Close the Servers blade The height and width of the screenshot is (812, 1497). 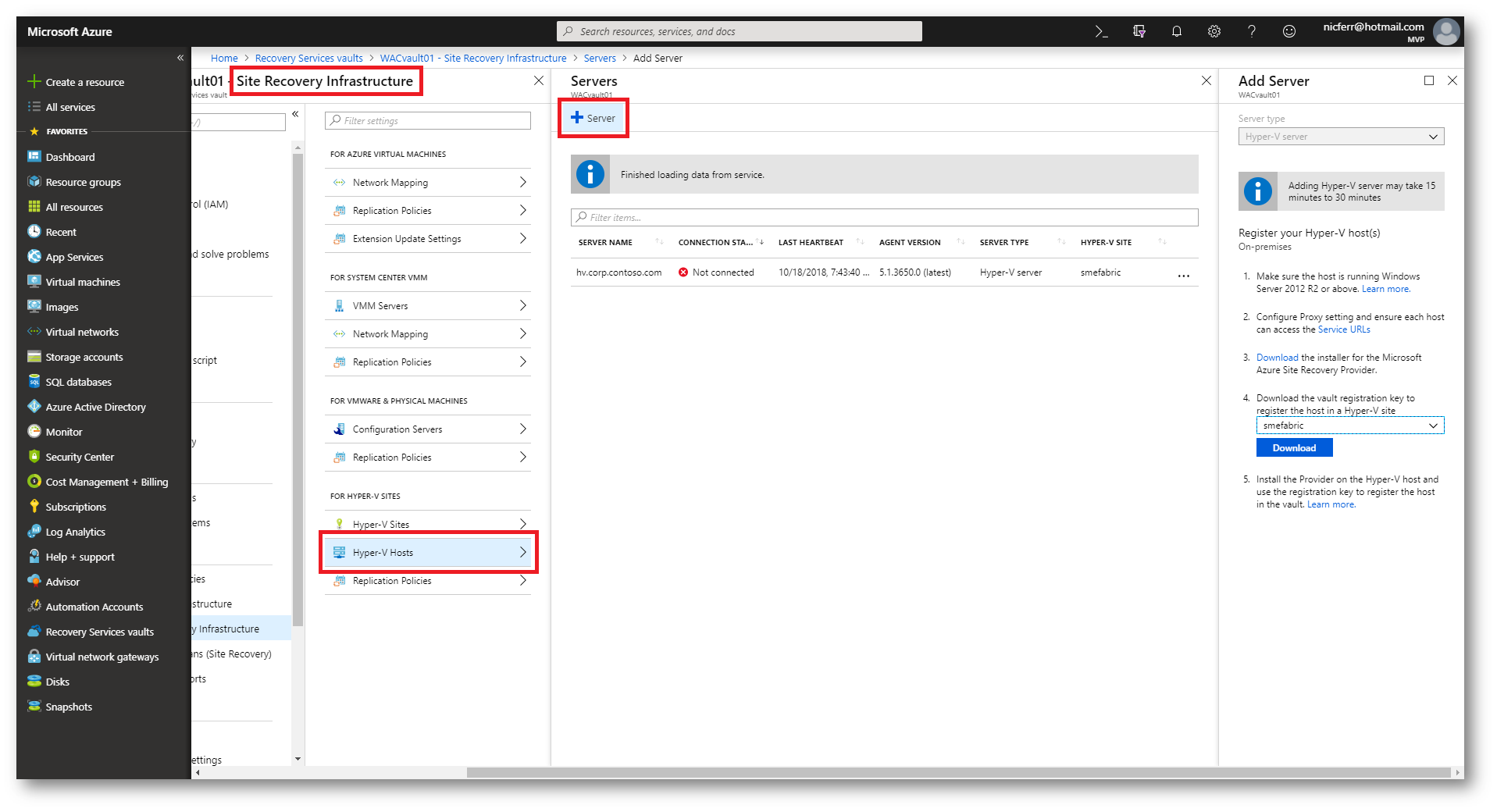(x=1206, y=81)
